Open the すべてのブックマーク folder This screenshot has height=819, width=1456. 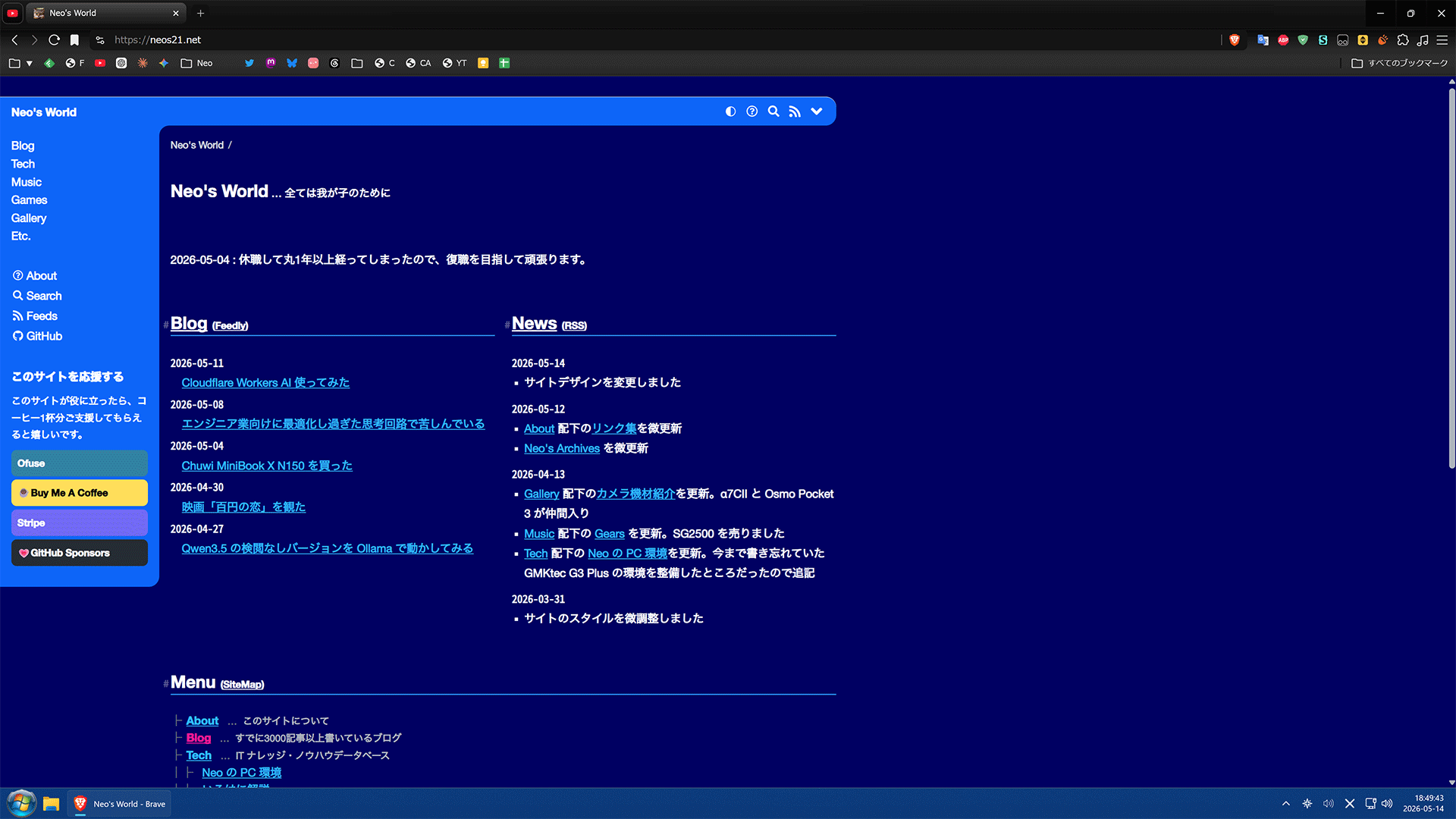click(1400, 63)
